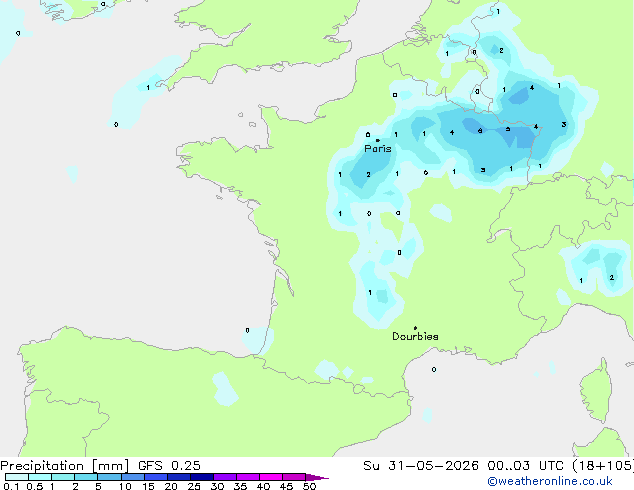Select the 0.1 mm lightest legend swatch
Screen dimensions: 634x490
tap(17, 477)
